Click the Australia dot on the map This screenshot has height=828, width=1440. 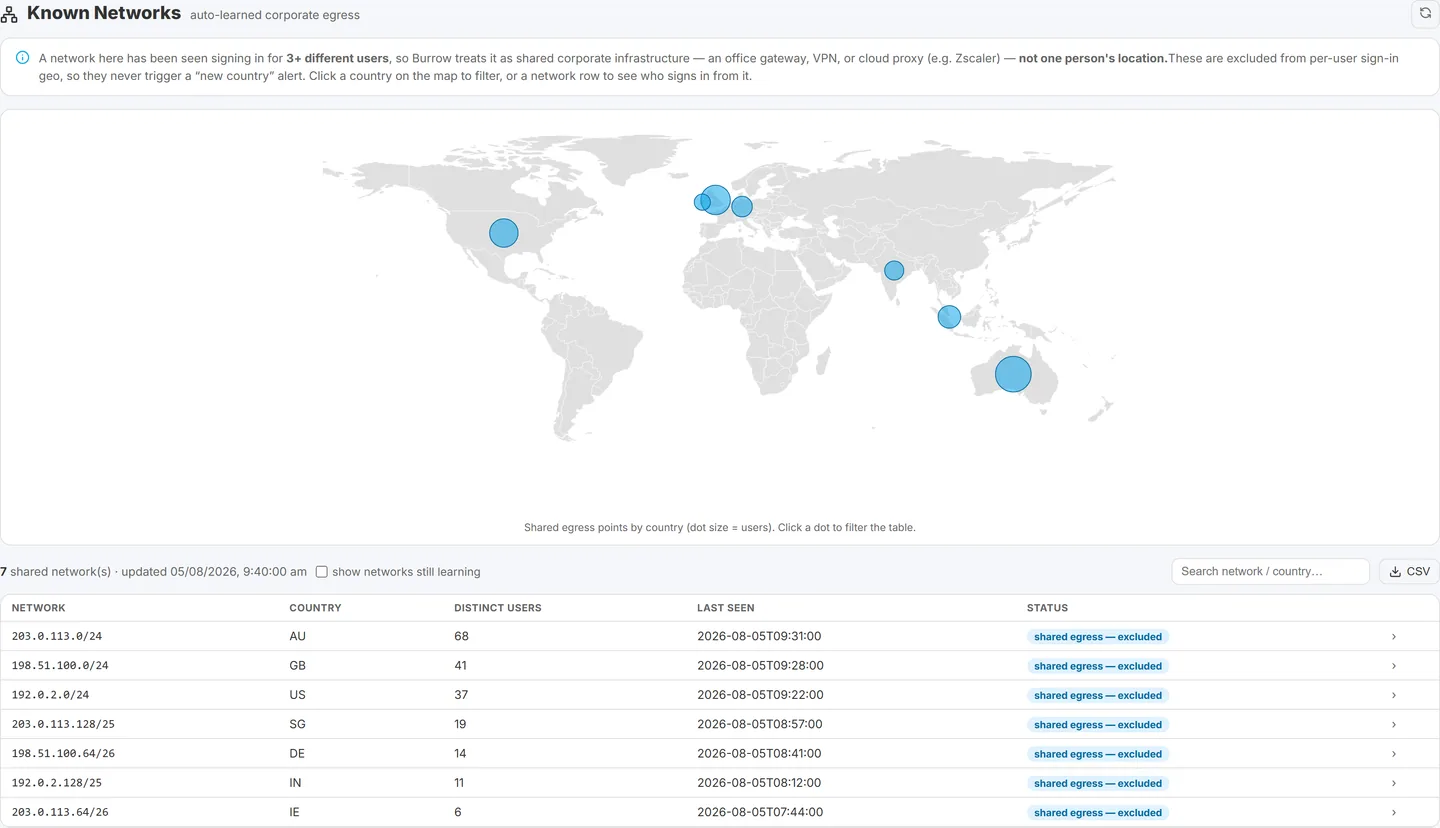click(1013, 374)
